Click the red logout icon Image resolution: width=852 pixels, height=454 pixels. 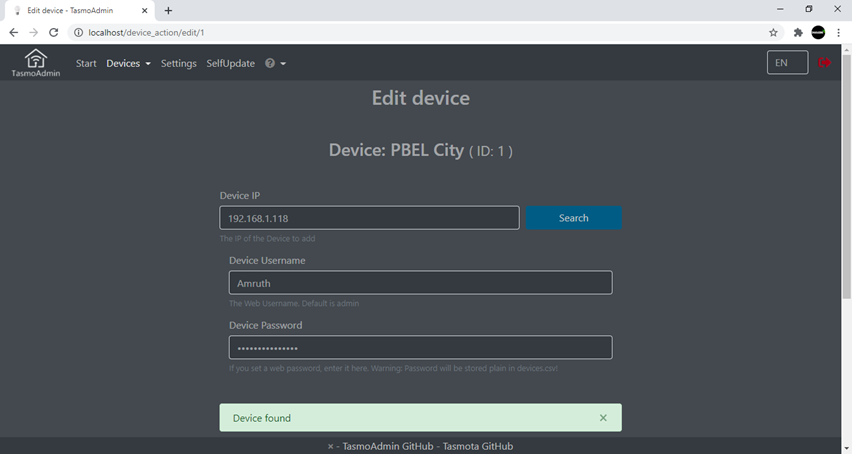[824, 62]
